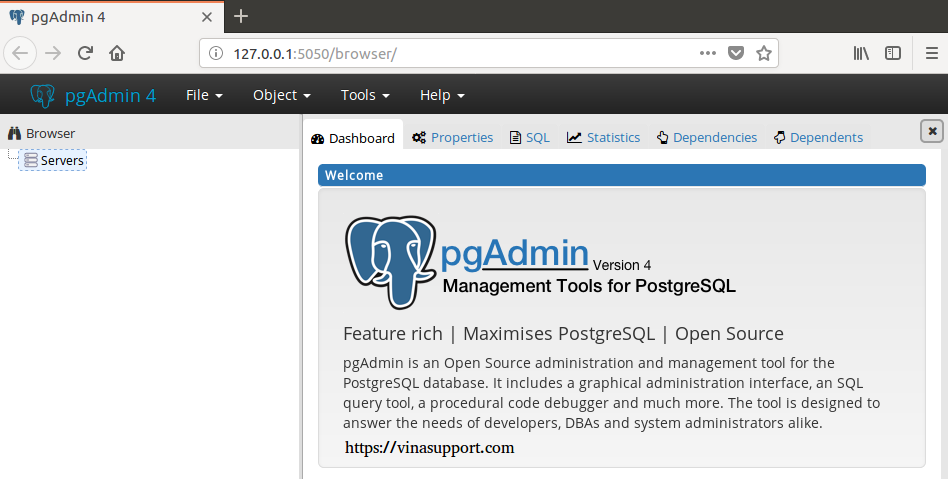Save page to Pocket icon

coord(736,53)
